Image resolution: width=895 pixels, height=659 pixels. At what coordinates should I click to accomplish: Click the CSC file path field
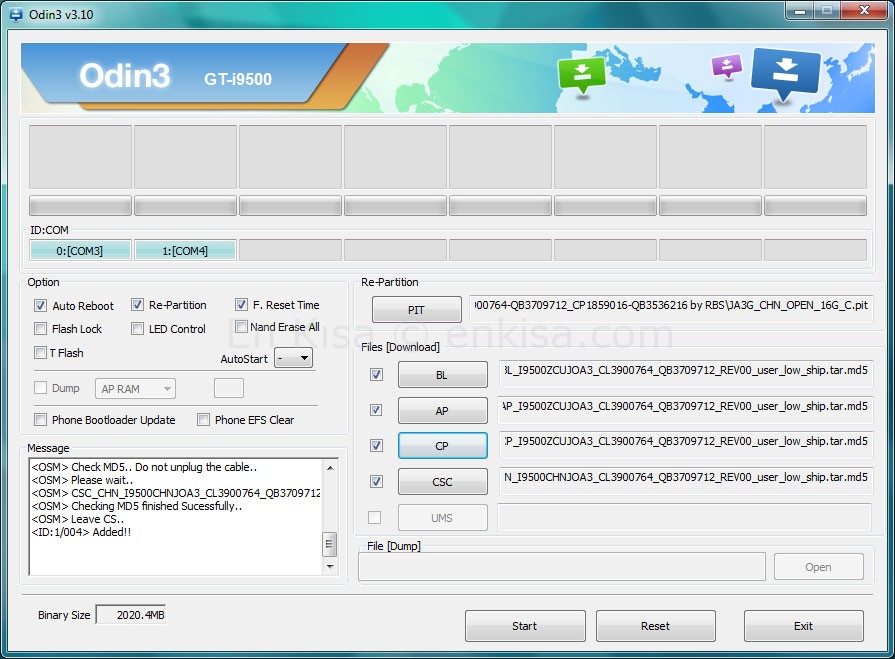685,481
